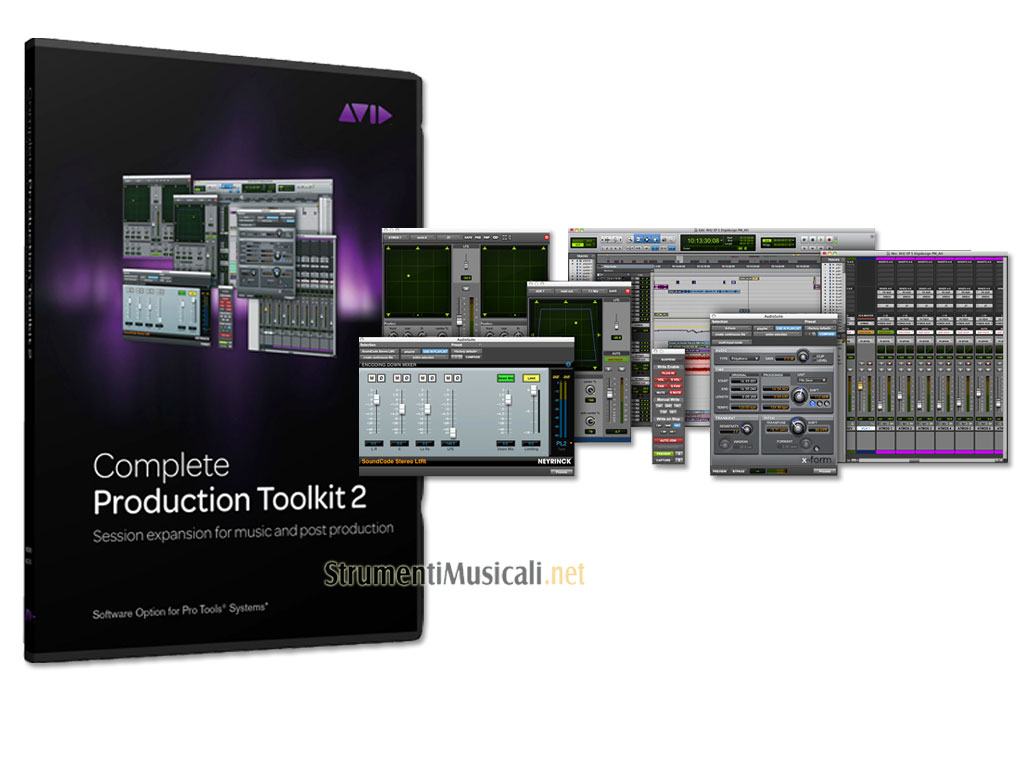The width and height of the screenshot is (1024, 768).
Task: Click the Avid logo on the box
Action: [x=365, y=115]
